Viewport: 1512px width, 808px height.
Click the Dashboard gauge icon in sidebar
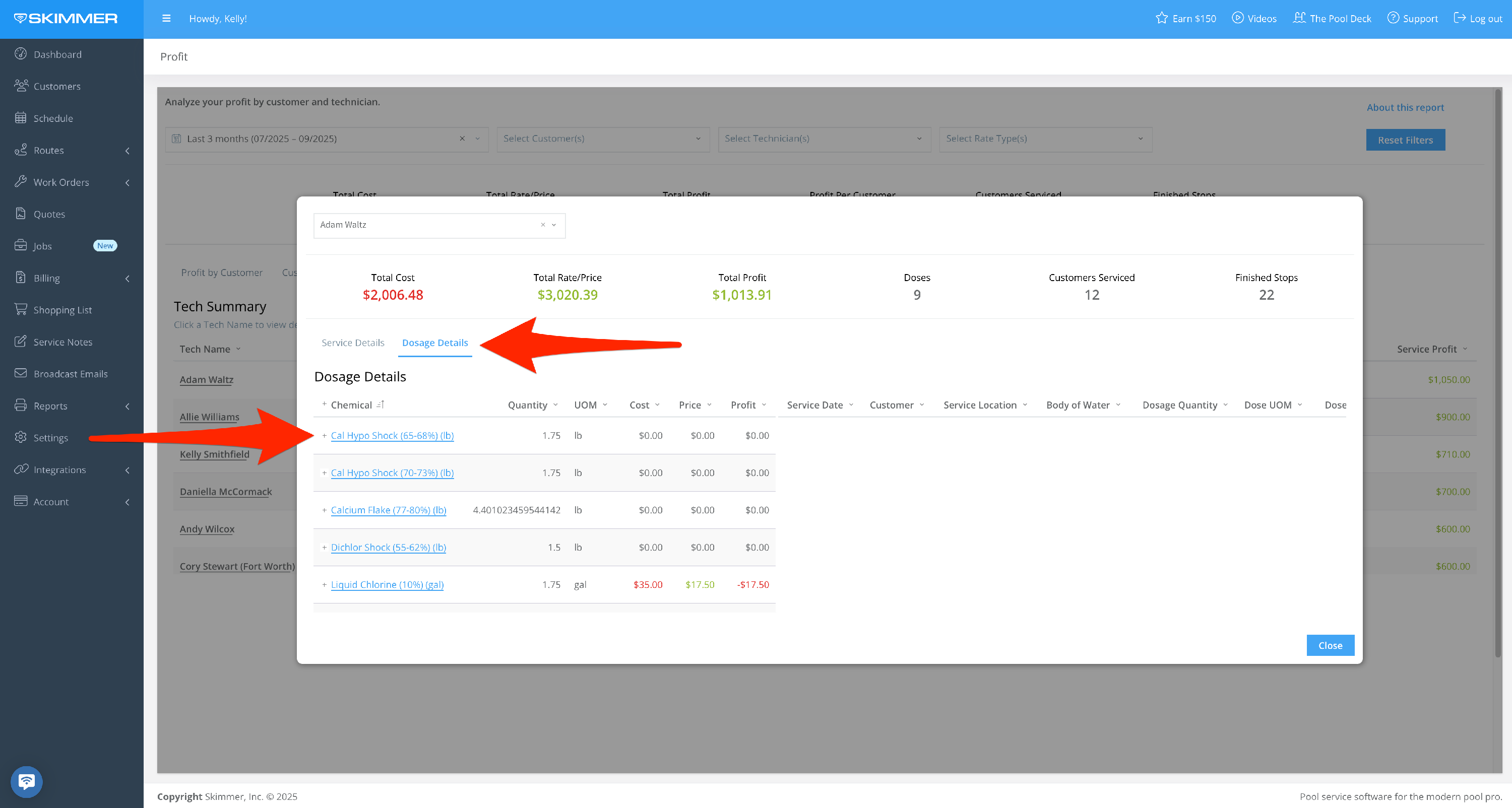(21, 54)
